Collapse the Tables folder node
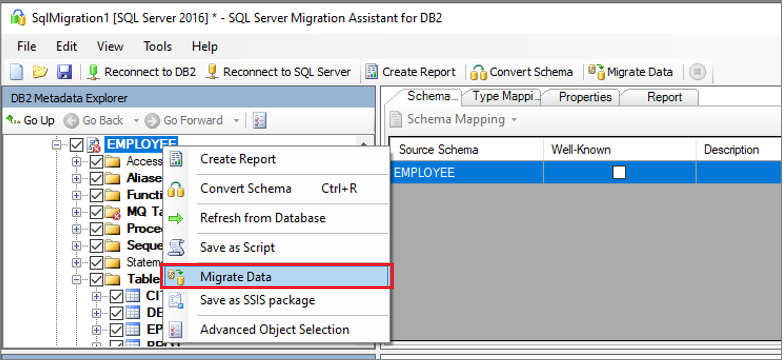Viewport: 784px width, 361px height. click(76, 279)
